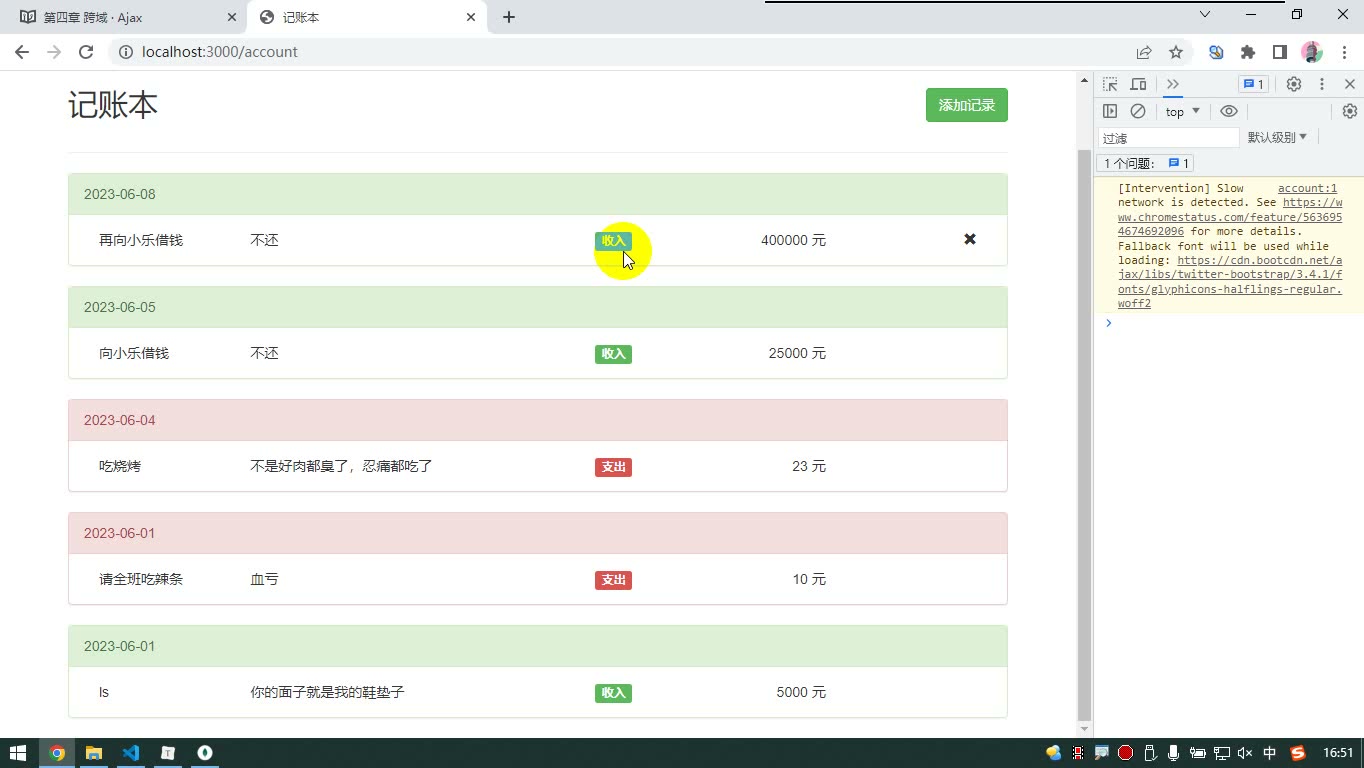Open the issues counter badge in the DevTools top bar
The width and height of the screenshot is (1364, 768).
coord(1253,84)
